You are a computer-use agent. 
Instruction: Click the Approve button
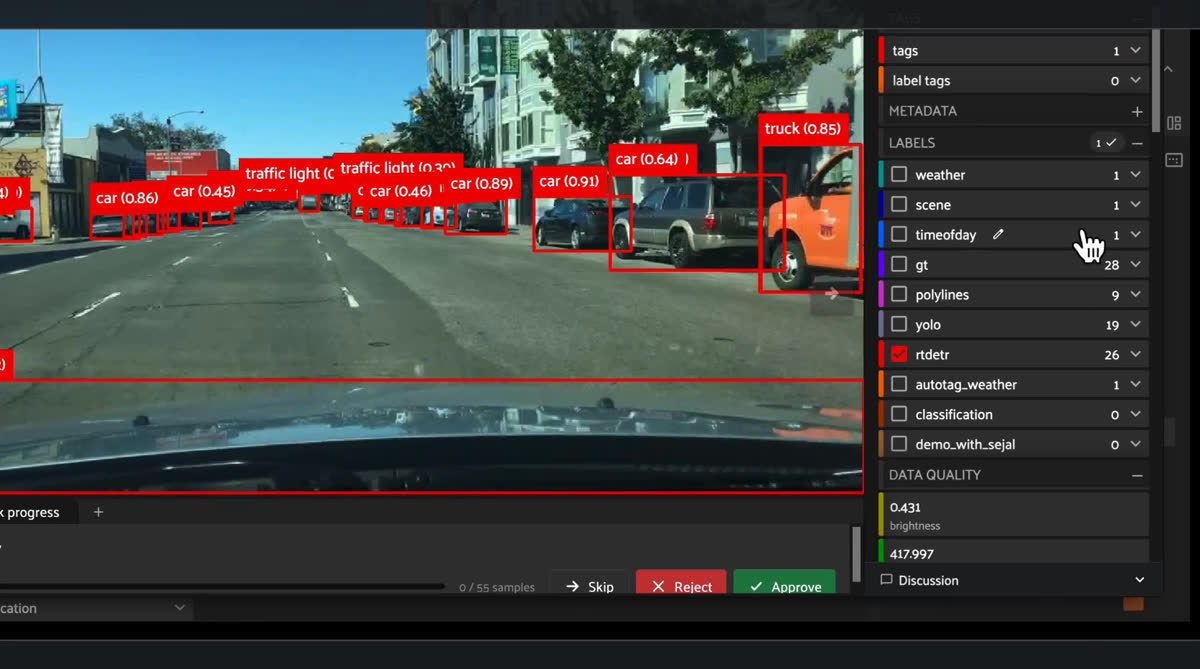click(x=785, y=584)
